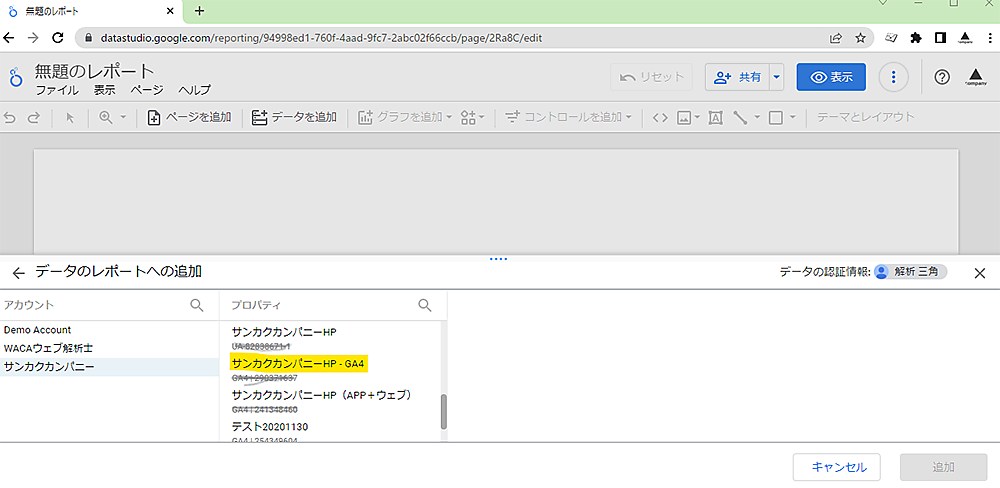Select the Demo Account row
The width and height of the screenshot is (1000, 488).
point(110,330)
